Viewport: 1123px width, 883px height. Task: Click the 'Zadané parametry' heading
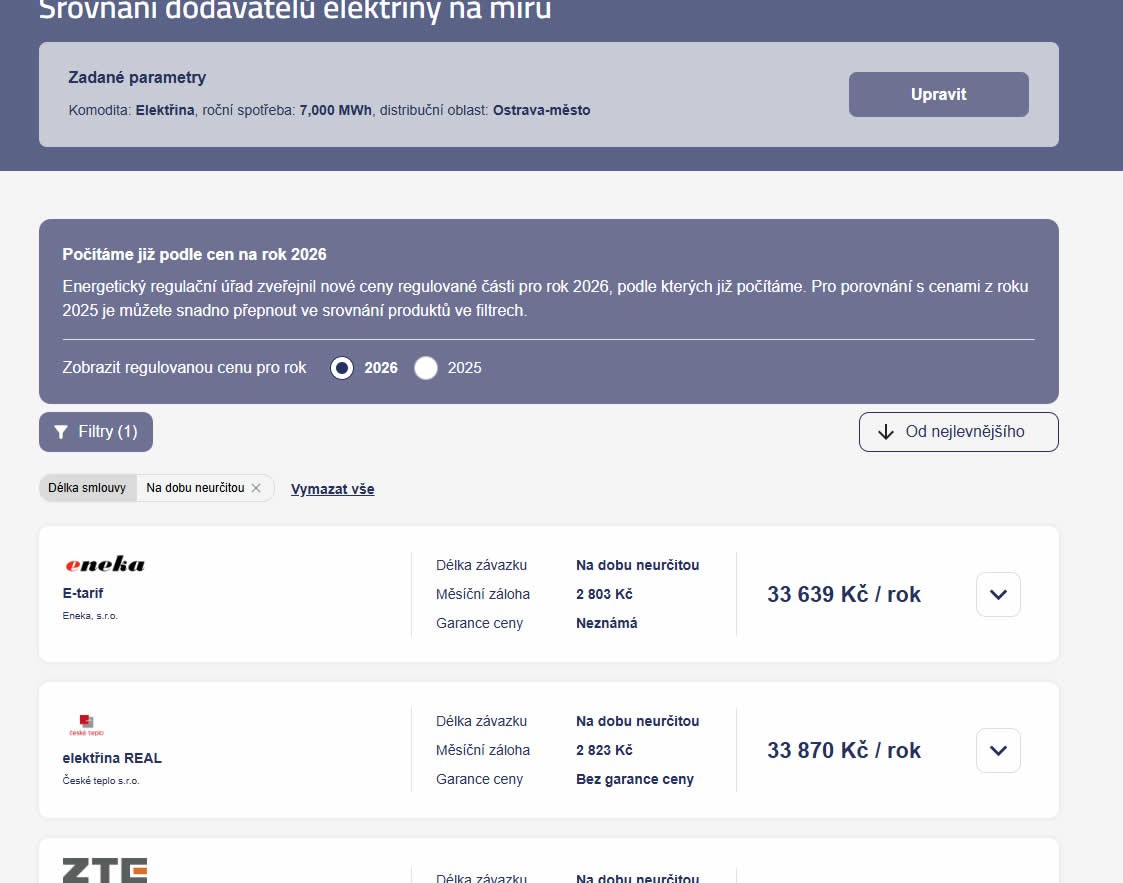137,78
